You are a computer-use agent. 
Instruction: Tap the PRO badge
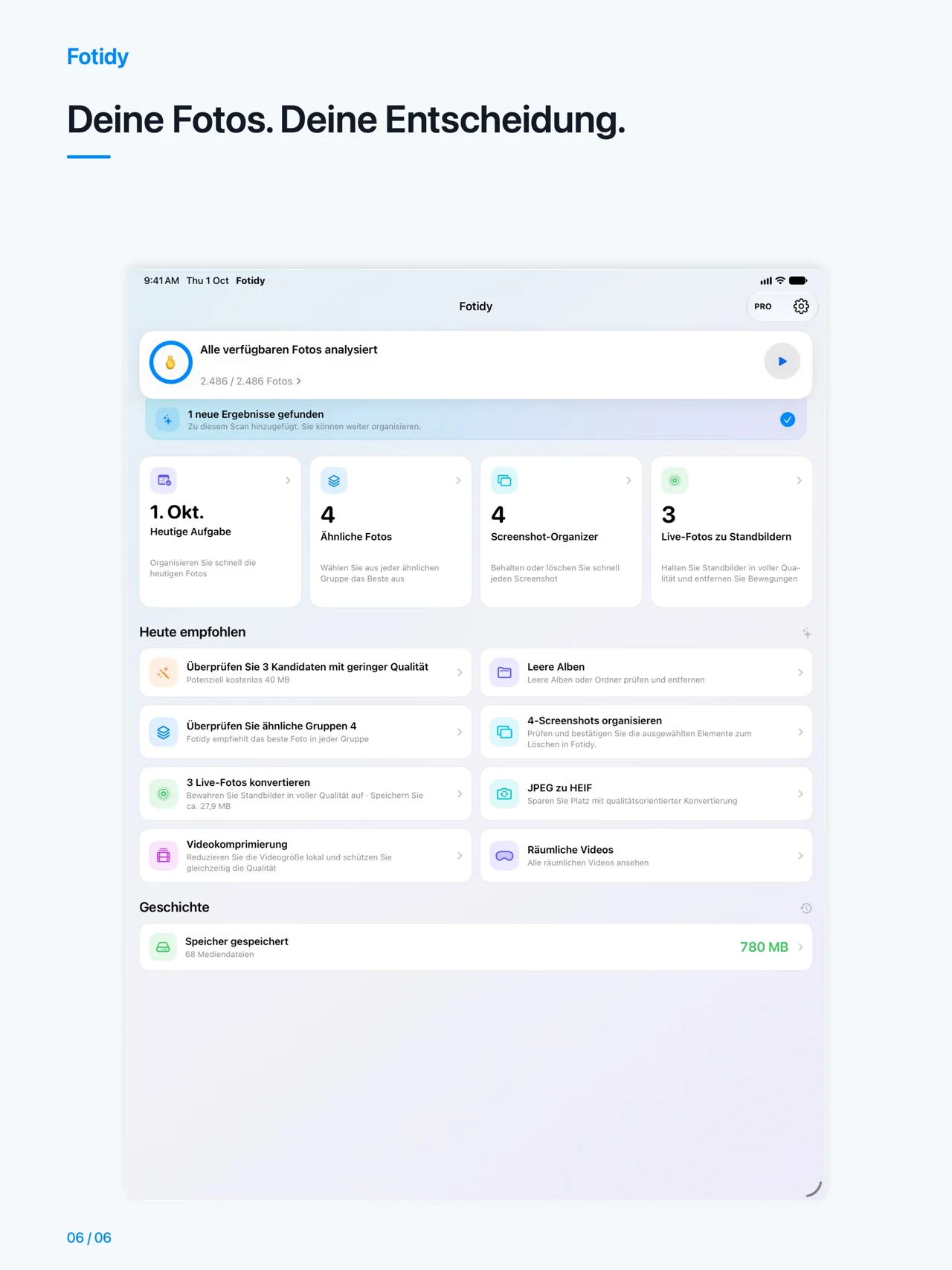(763, 306)
